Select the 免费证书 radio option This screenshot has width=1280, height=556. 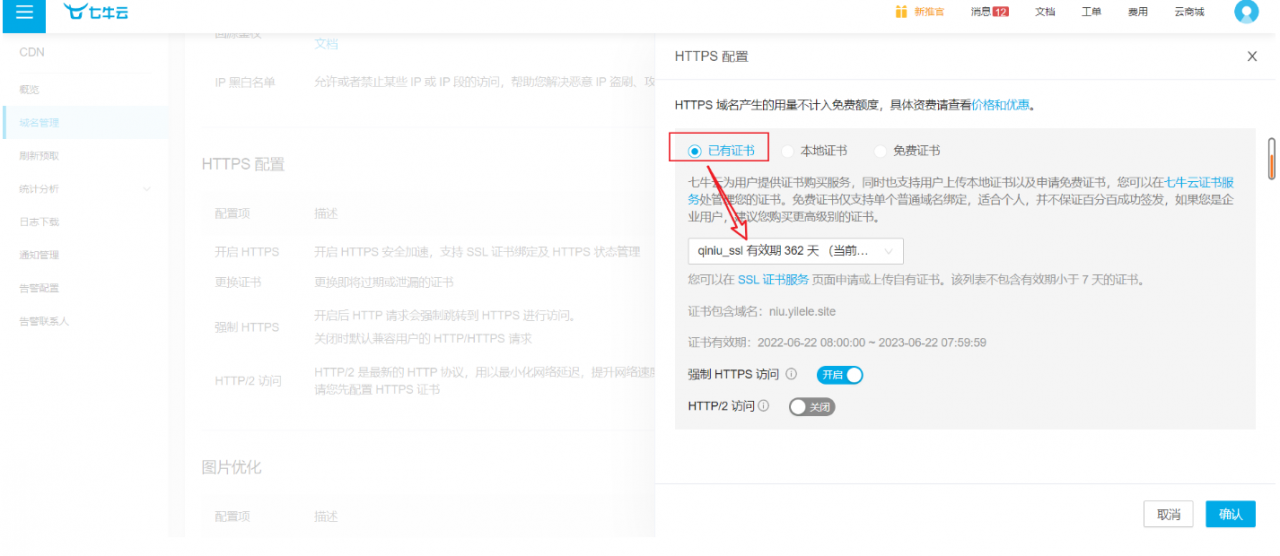point(880,151)
